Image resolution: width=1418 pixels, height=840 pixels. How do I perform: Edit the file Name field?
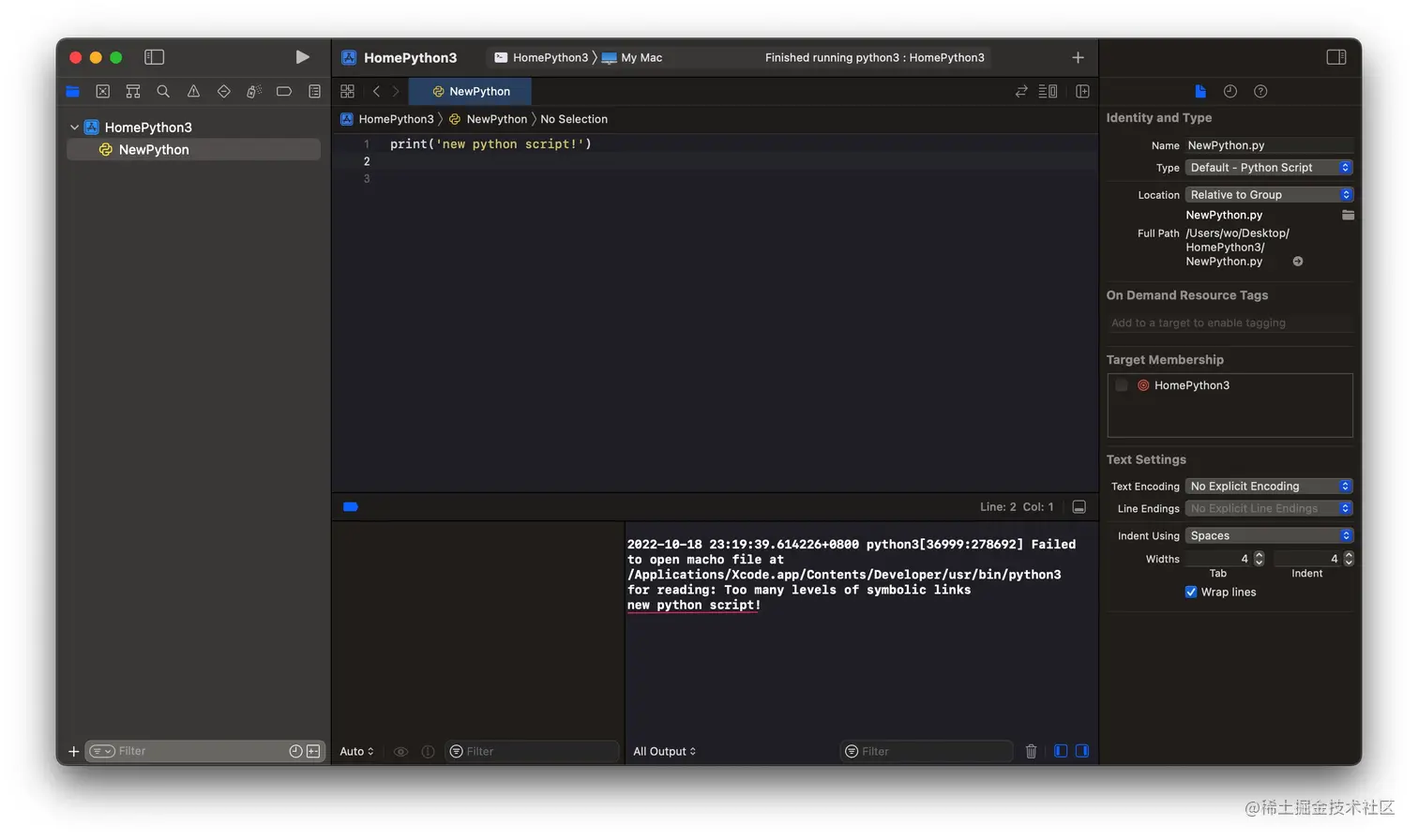1269,145
